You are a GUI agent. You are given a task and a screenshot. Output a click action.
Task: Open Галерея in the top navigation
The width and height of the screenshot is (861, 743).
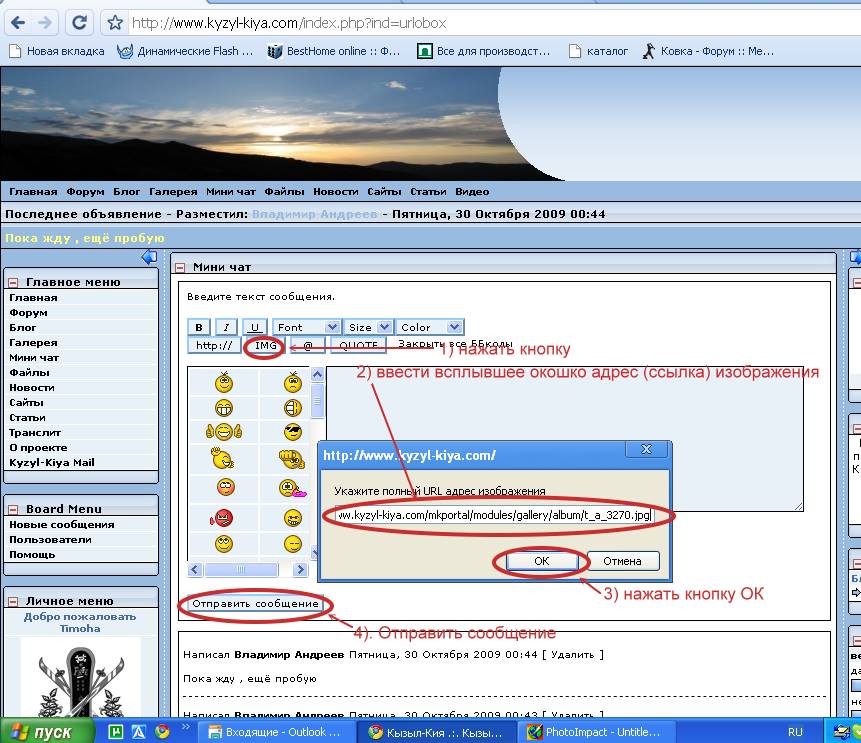(x=173, y=191)
